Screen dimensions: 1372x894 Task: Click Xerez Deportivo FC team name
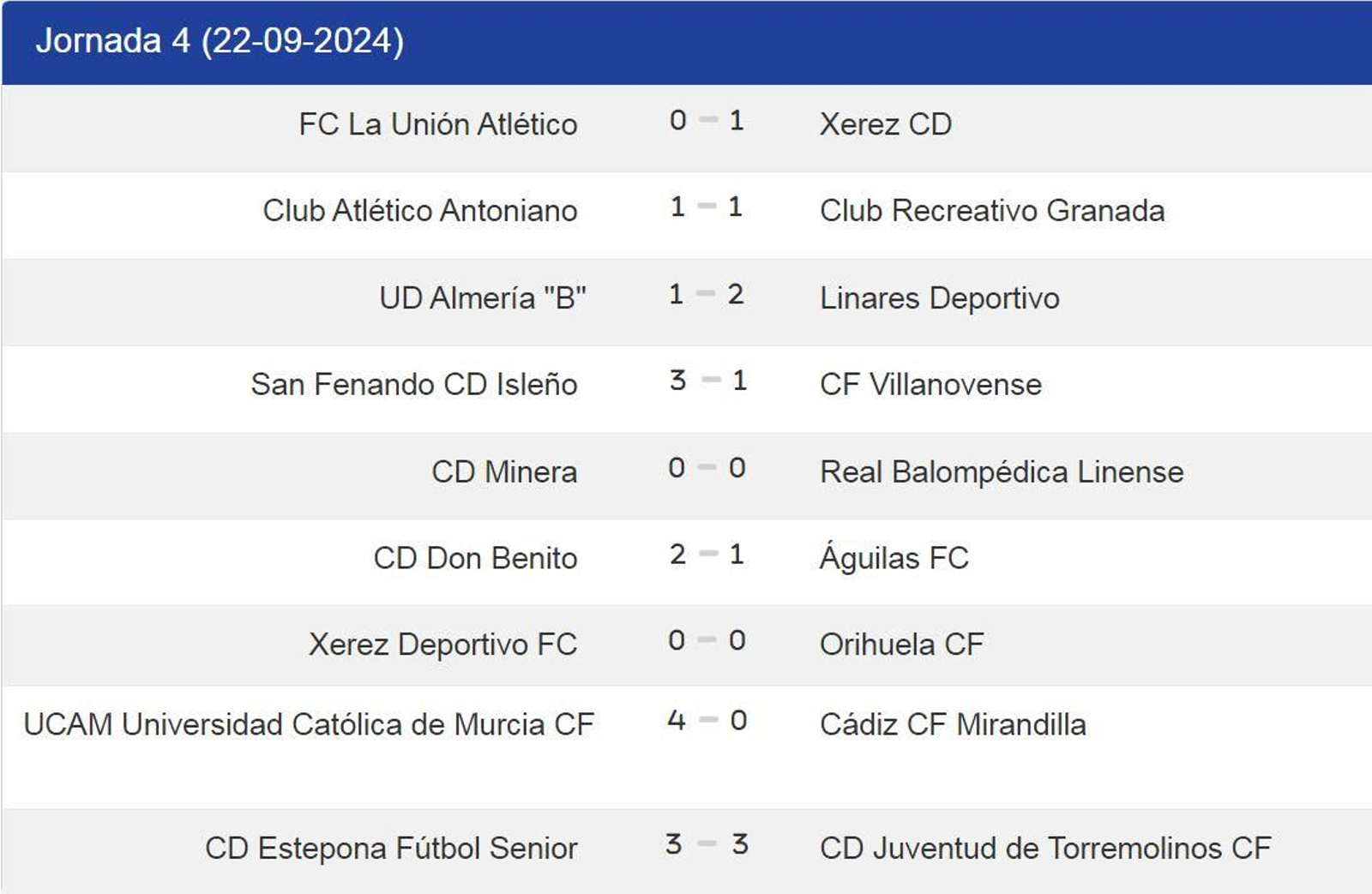click(x=442, y=645)
